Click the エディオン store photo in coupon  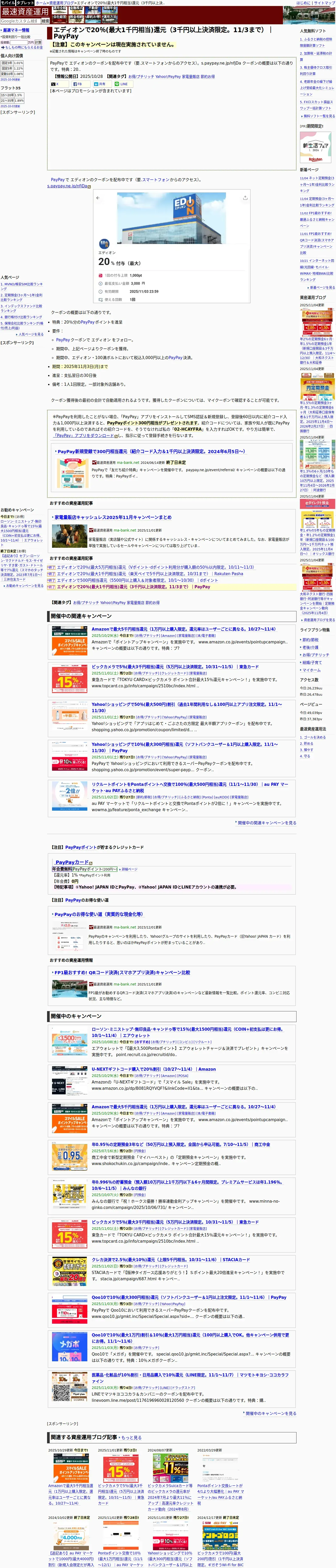coord(171,218)
